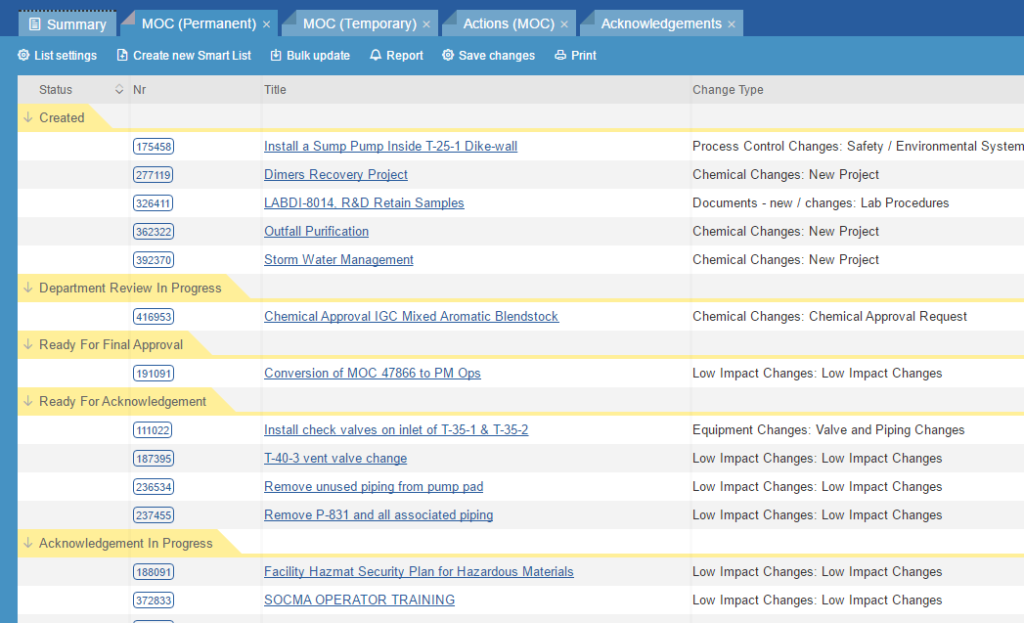Switch to Actions (MOC) tab
This screenshot has height=623, width=1024.
coord(509,24)
